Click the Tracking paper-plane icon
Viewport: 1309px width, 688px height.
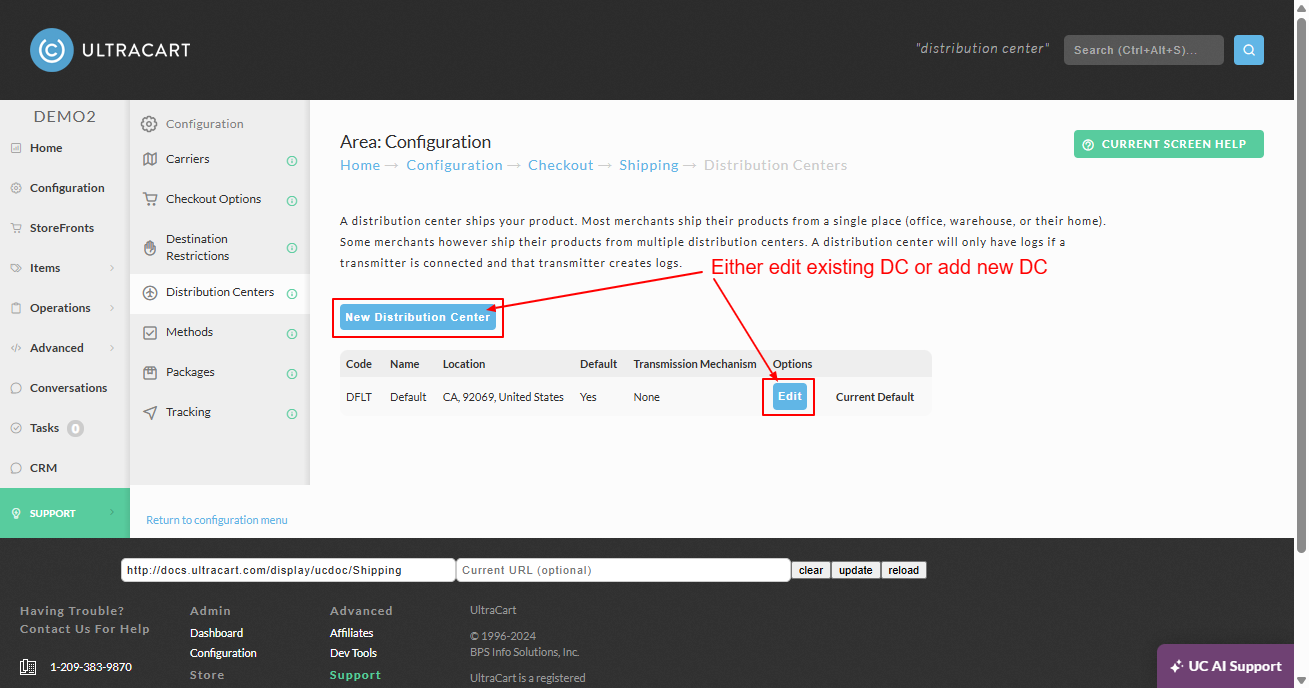tap(150, 412)
